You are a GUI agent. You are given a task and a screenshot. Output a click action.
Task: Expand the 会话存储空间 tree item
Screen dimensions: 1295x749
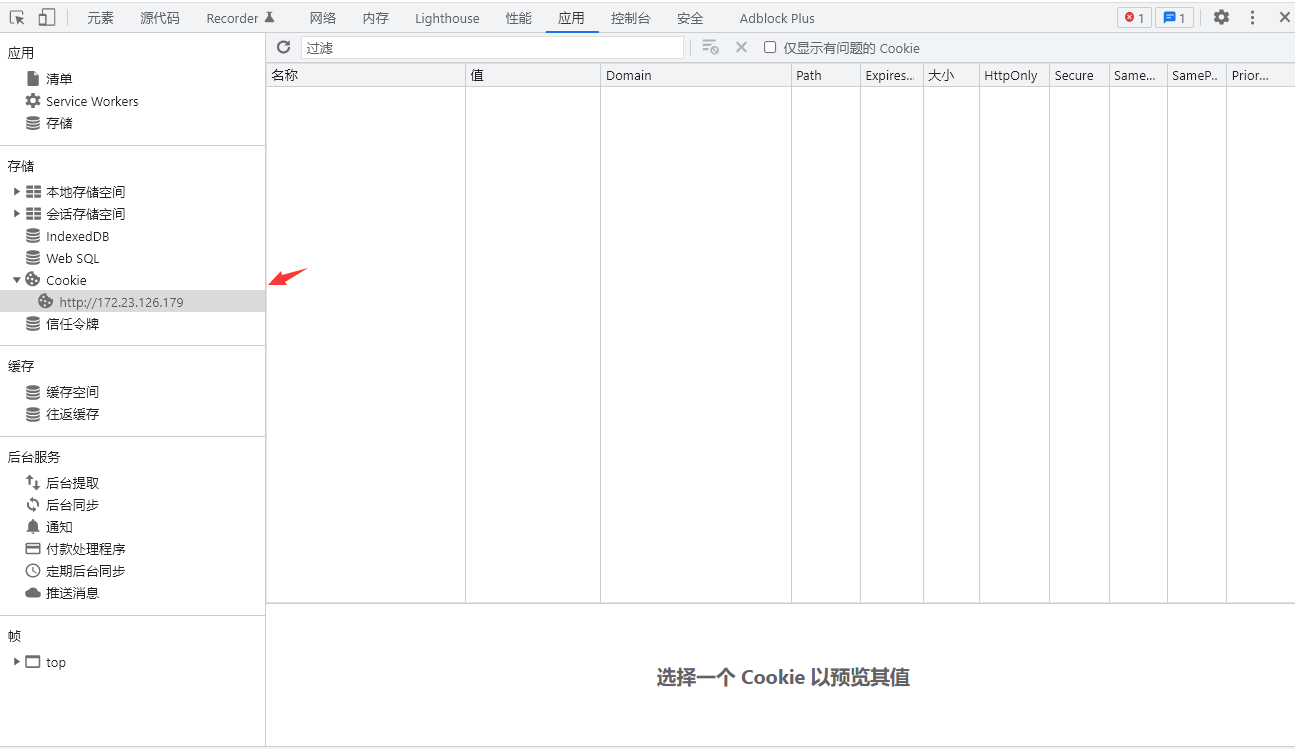[17, 213]
